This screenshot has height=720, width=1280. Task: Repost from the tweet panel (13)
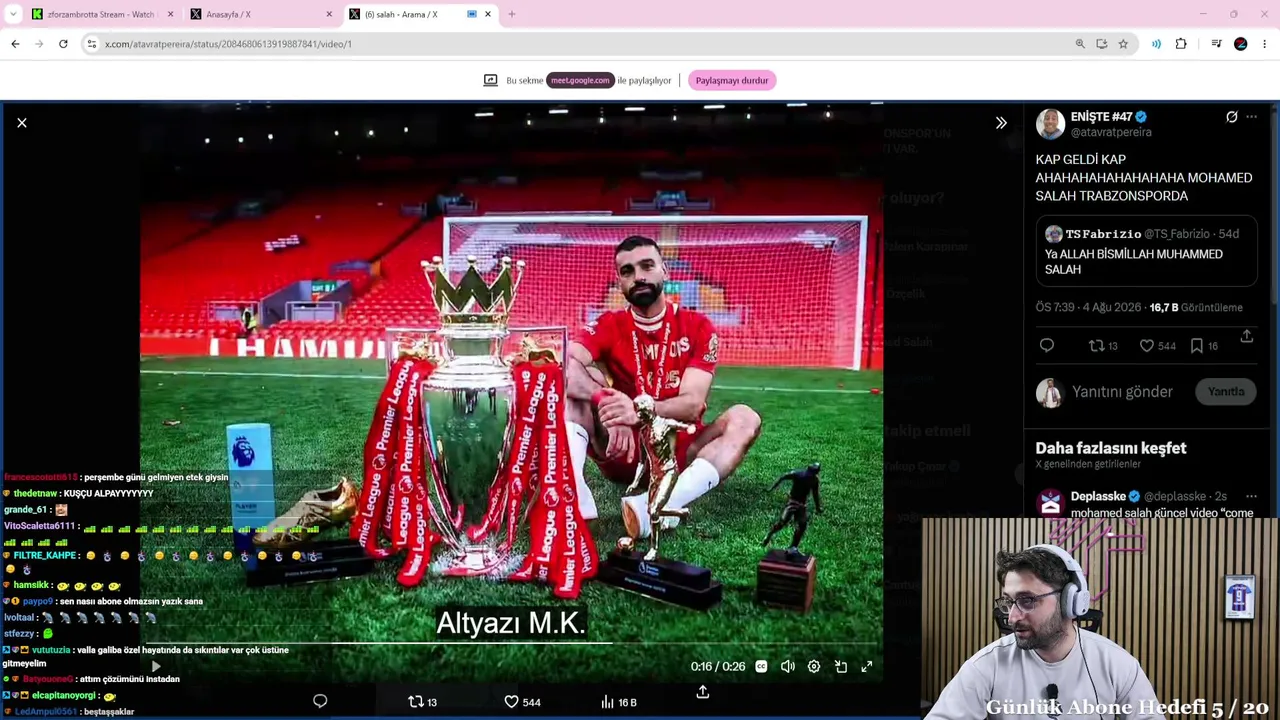1103,345
